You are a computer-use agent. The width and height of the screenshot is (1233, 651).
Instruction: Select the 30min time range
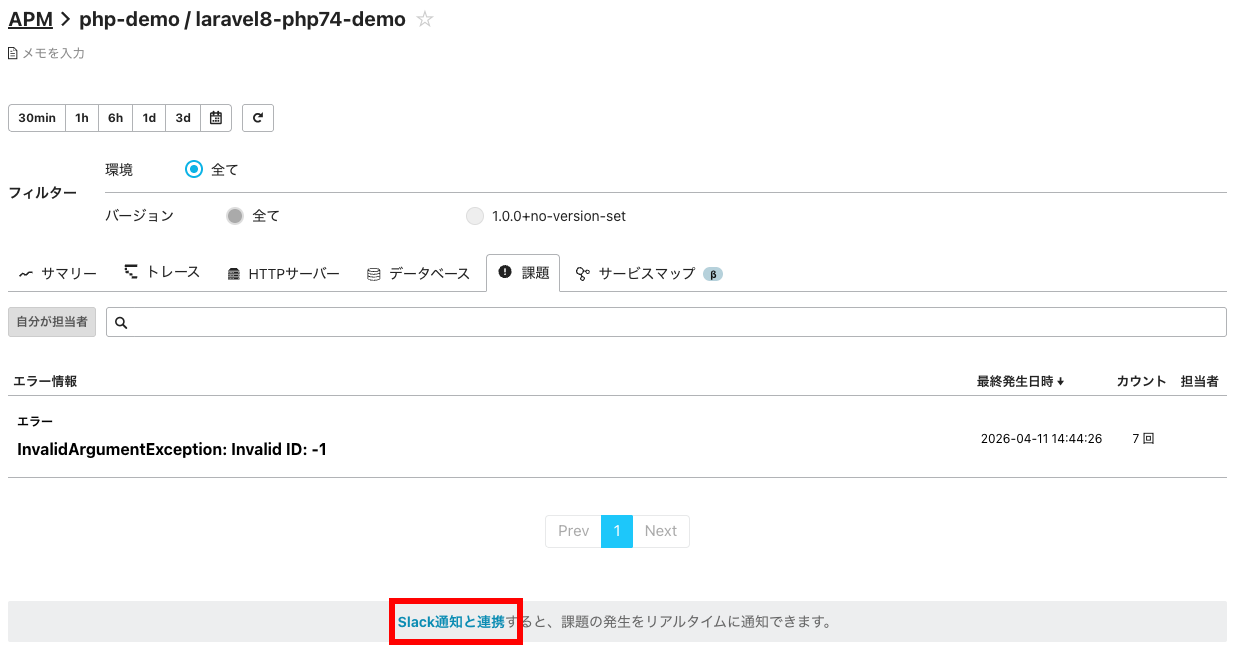[37, 118]
